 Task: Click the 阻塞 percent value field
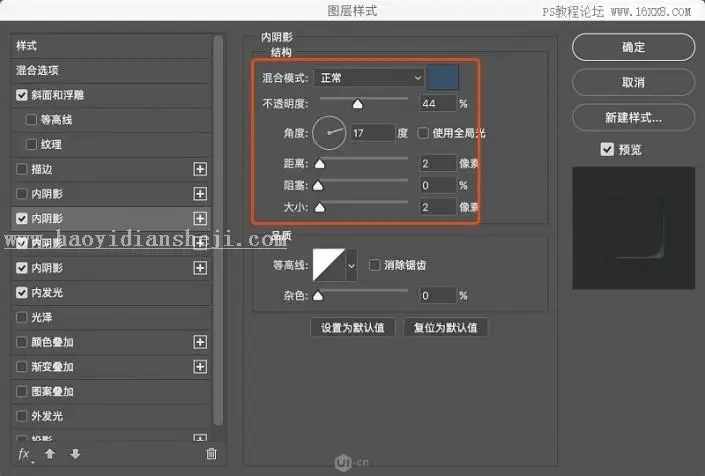click(x=437, y=185)
